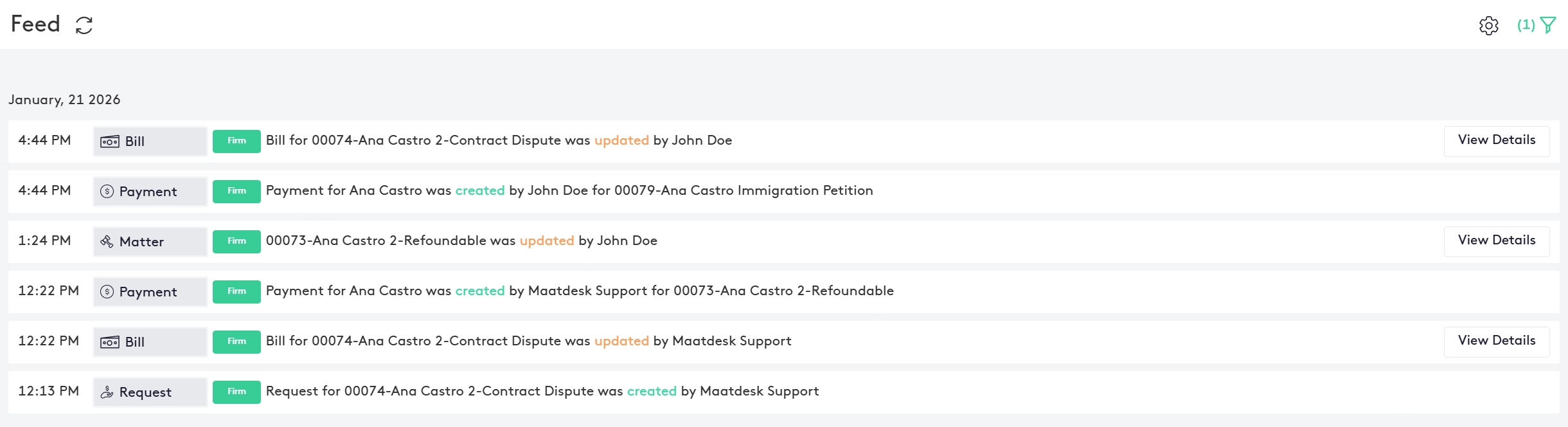Click the Request hand icon
This screenshot has height=427, width=1568.
pos(107,392)
